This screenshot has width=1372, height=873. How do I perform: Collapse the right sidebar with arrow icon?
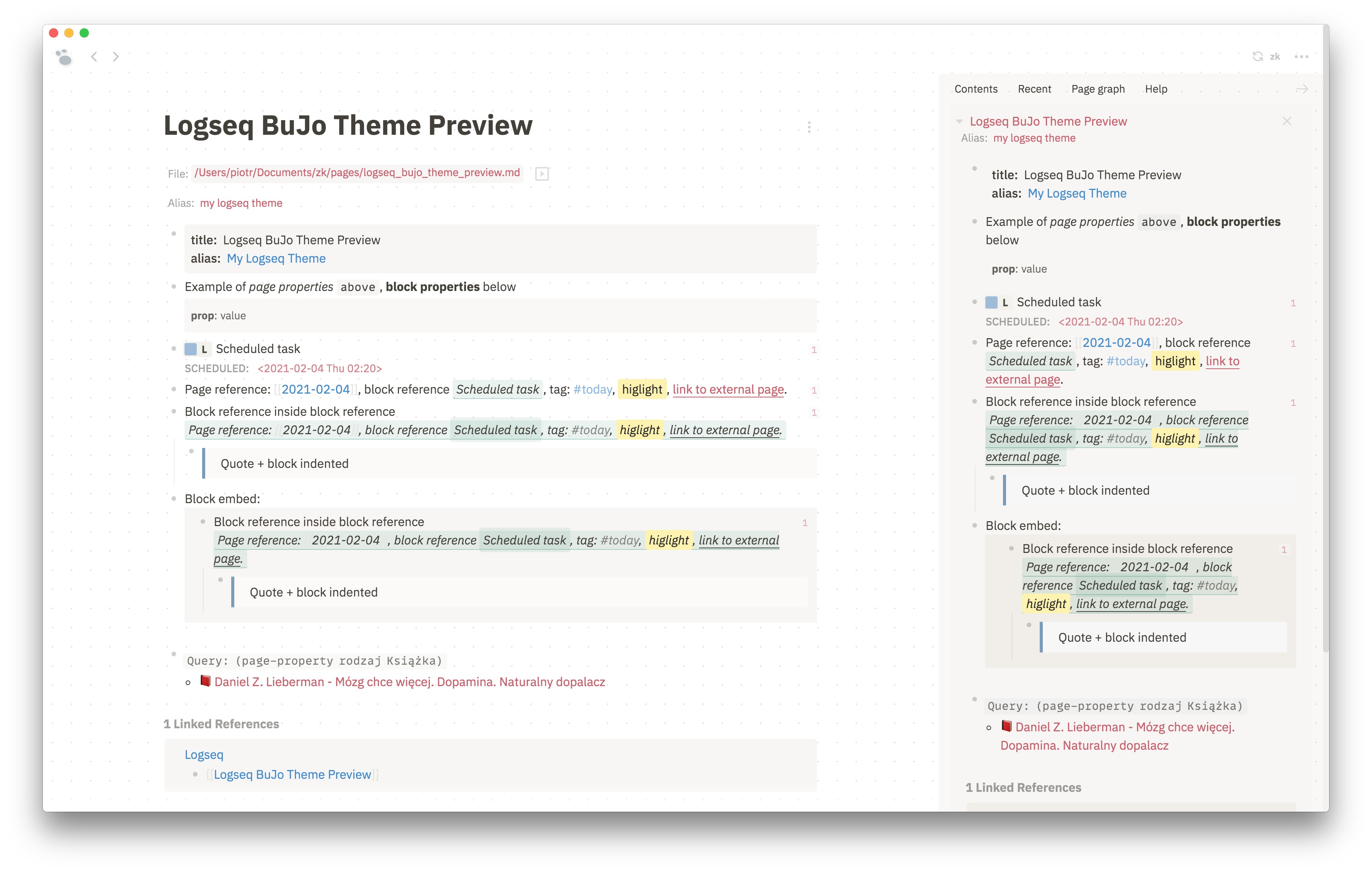1302,89
